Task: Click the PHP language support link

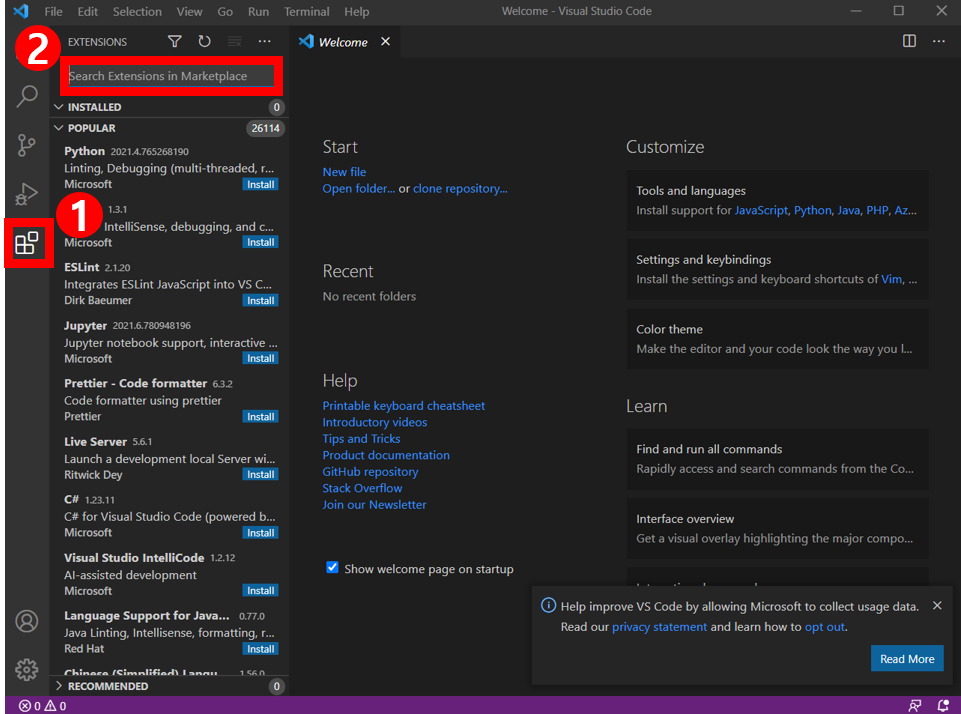Action: coord(877,210)
